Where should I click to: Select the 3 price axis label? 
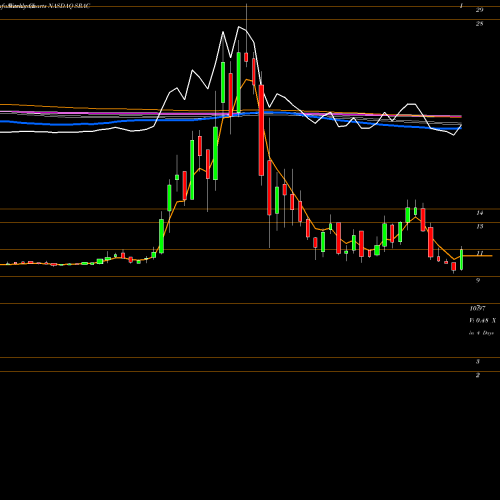(478, 361)
